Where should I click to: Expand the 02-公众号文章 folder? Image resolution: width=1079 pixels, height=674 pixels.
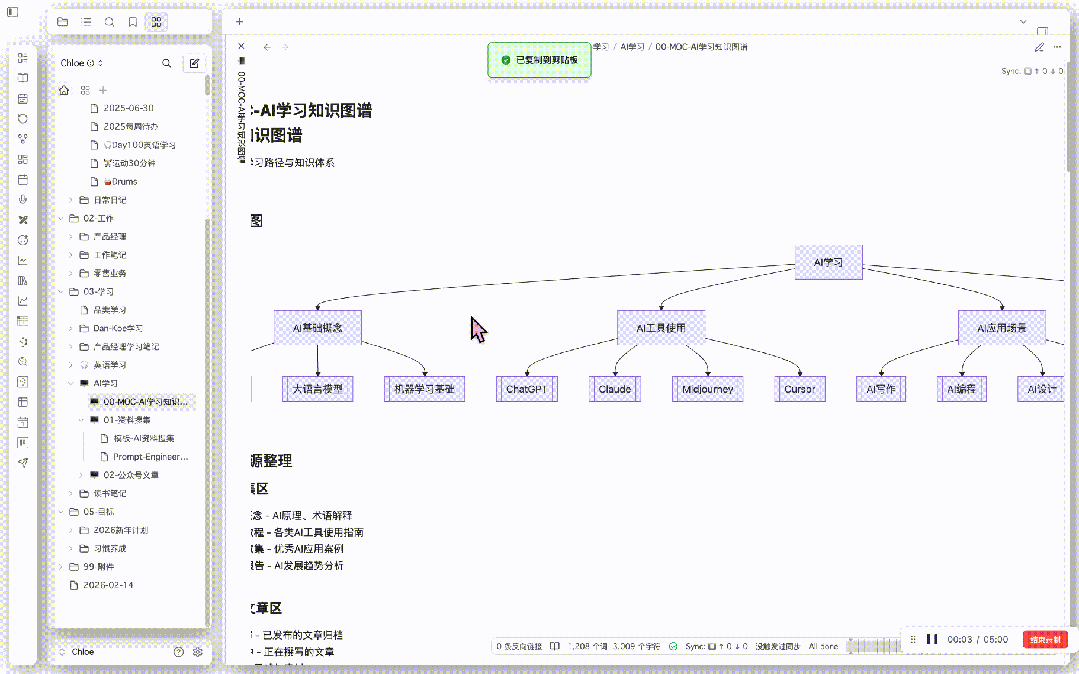(x=81, y=475)
